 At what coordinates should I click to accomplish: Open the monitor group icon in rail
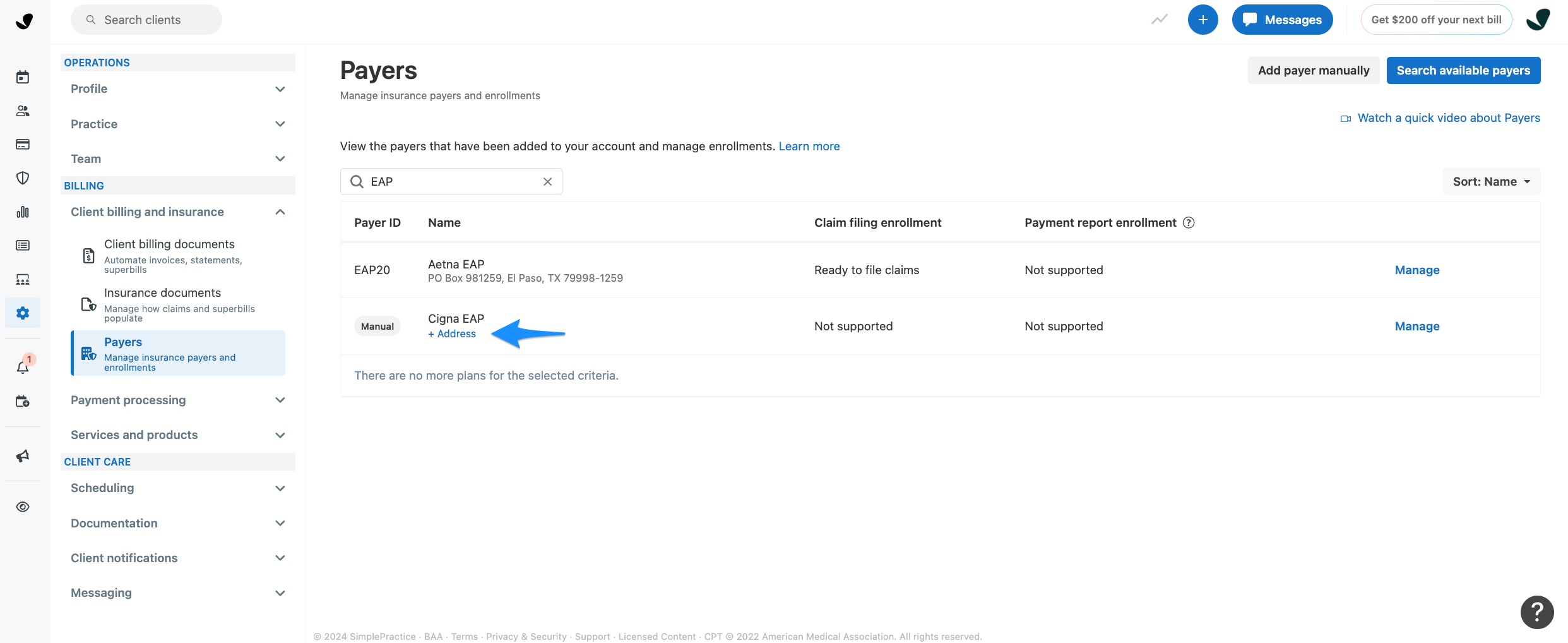click(x=23, y=279)
